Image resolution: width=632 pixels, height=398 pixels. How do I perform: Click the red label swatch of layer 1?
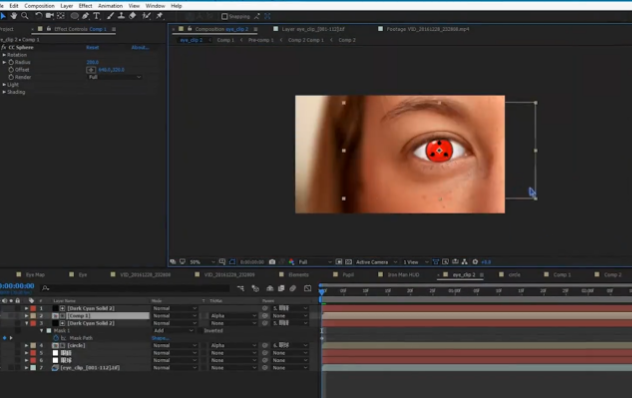tap(33, 308)
